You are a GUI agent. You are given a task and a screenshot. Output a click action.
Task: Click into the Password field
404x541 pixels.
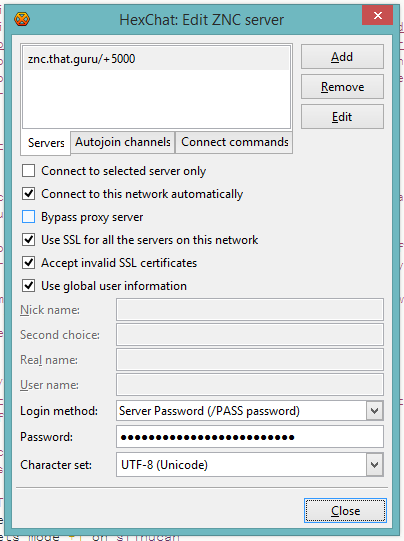tap(250, 437)
